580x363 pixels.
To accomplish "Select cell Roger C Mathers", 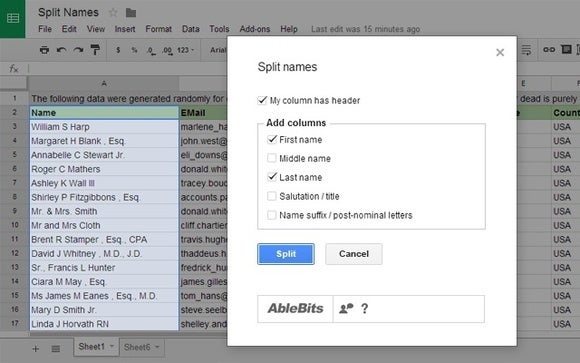I will pos(104,169).
